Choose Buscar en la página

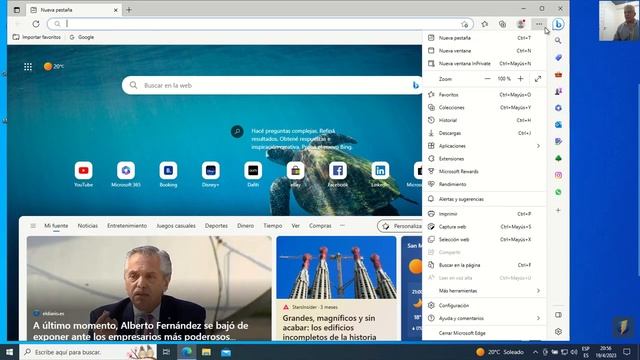coord(484,265)
